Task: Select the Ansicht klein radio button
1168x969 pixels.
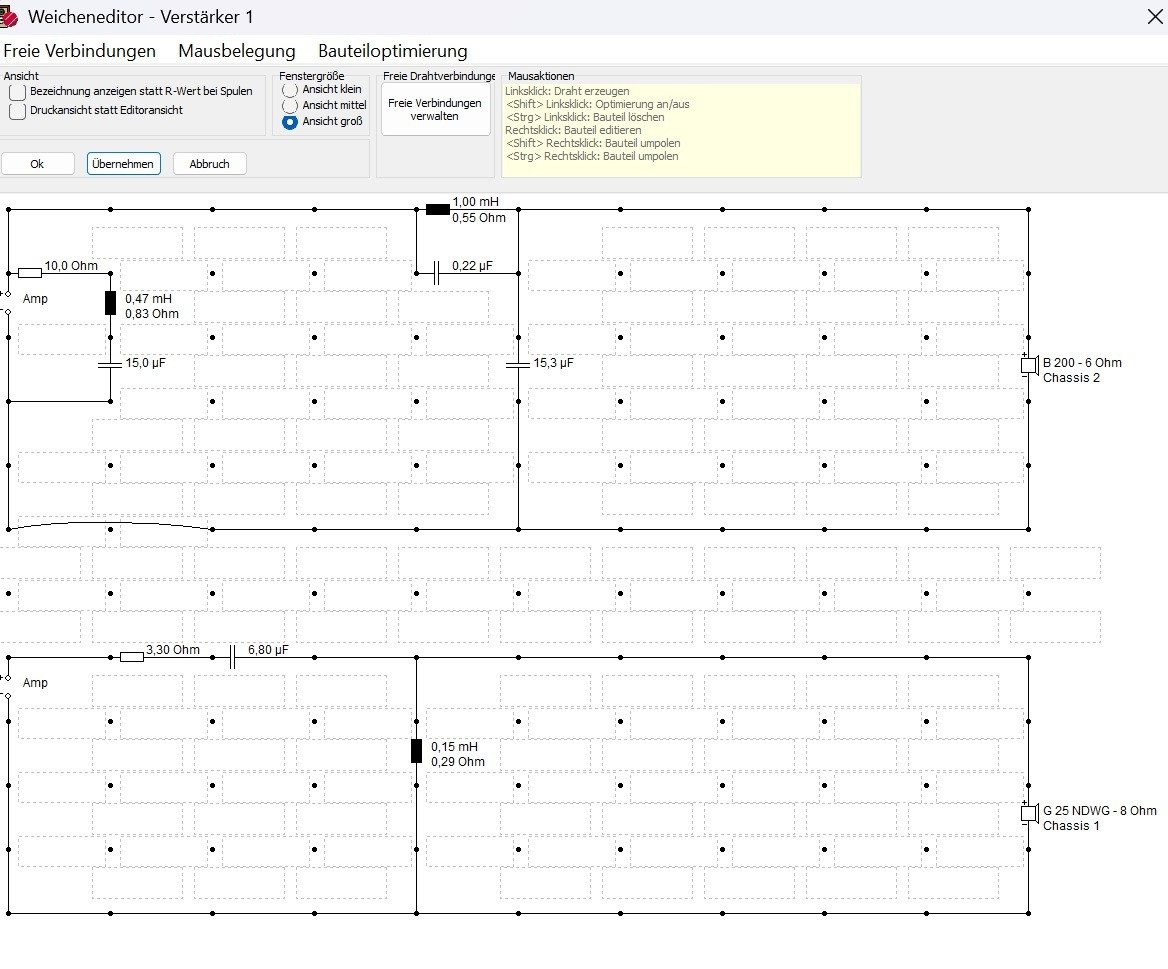Action: click(x=290, y=90)
